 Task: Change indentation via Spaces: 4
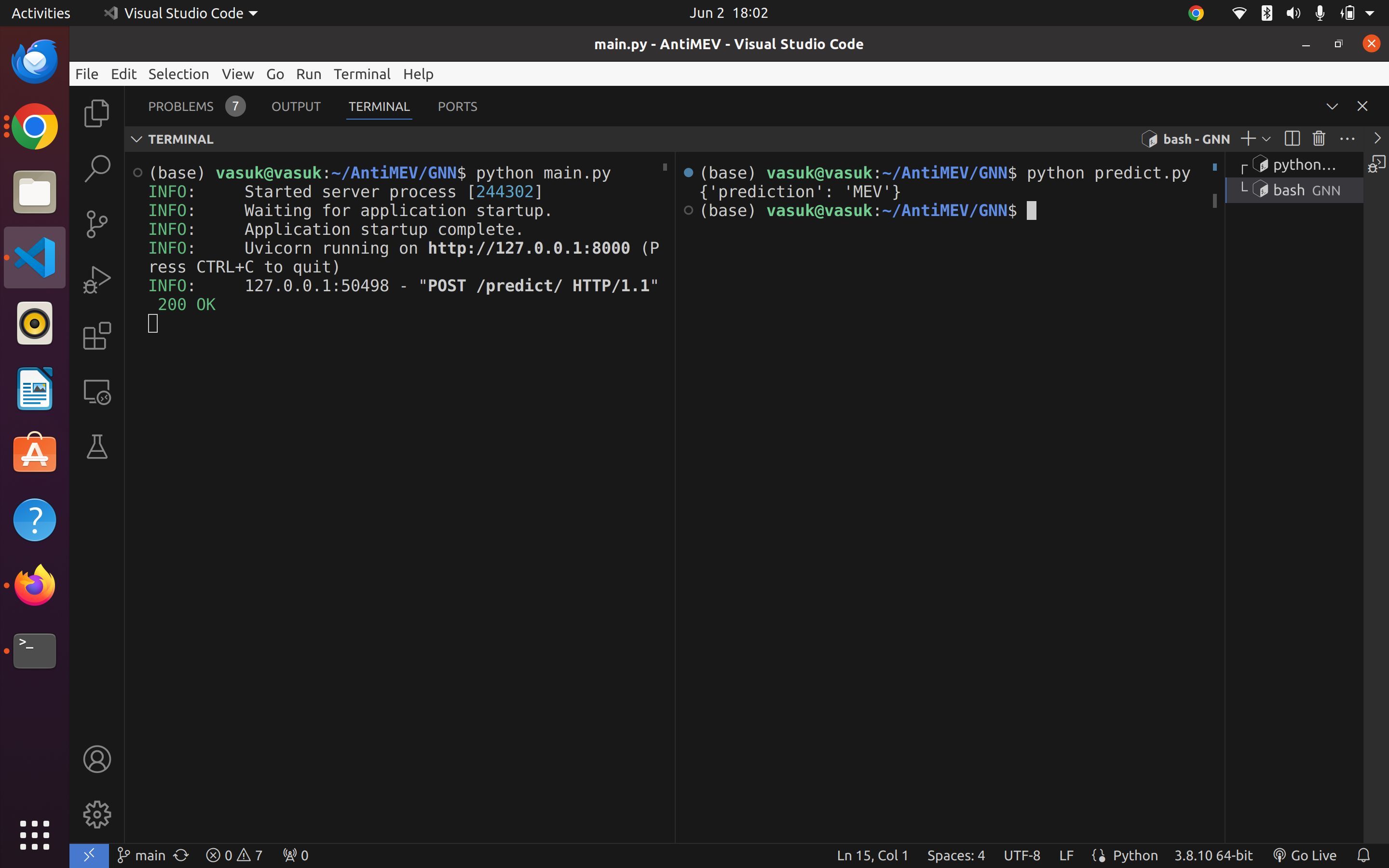click(x=955, y=855)
